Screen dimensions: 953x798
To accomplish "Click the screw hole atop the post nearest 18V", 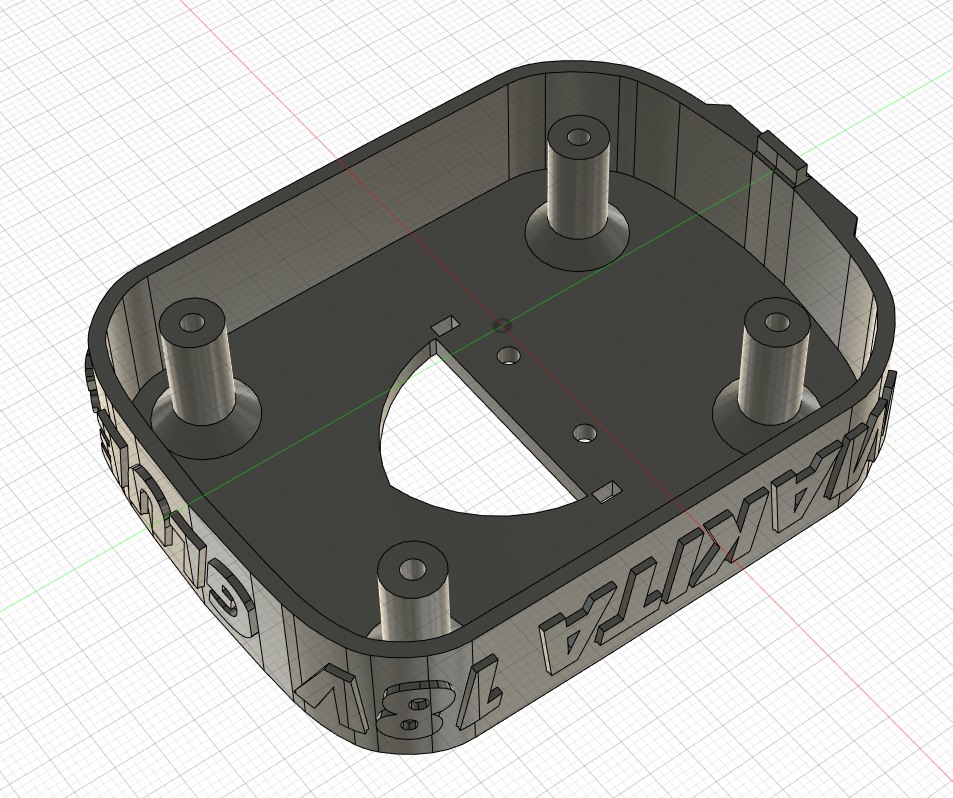I will tap(413, 569).
